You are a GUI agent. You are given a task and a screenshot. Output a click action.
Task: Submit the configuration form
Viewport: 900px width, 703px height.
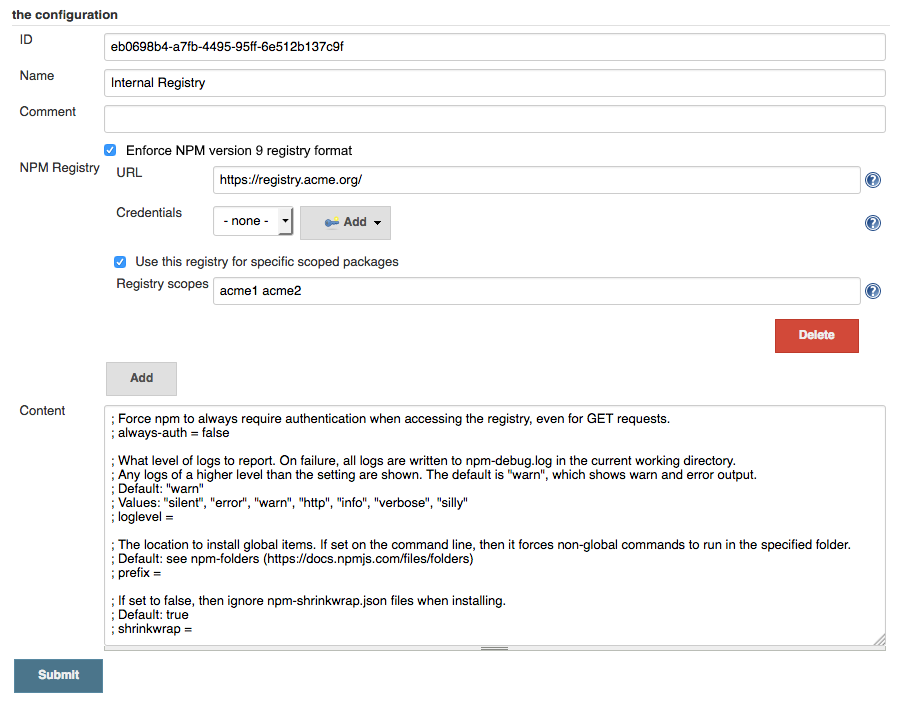(x=59, y=675)
